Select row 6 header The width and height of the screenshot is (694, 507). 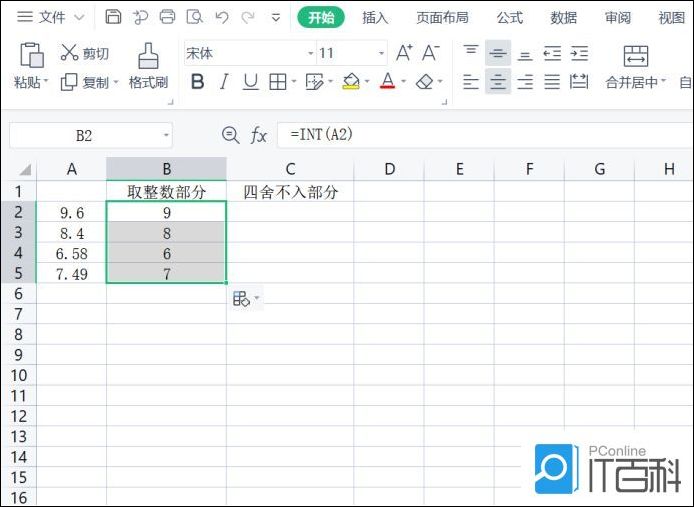18,294
